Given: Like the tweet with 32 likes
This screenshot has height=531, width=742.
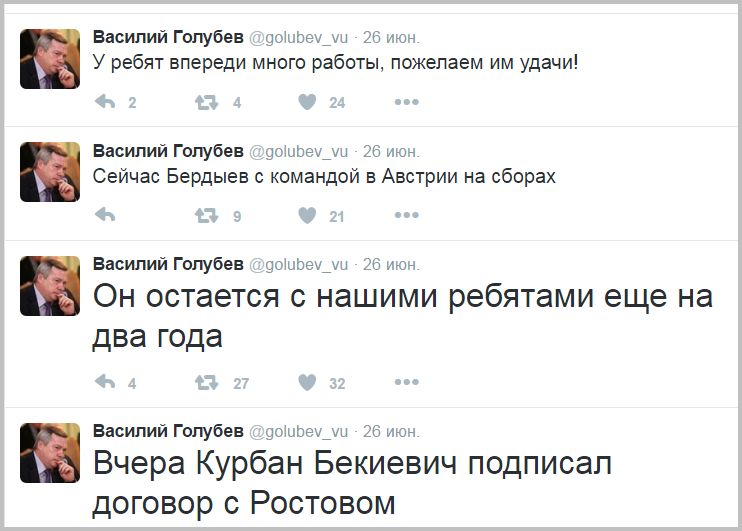Looking at the screenshot, I should click(x=308, y=382).
